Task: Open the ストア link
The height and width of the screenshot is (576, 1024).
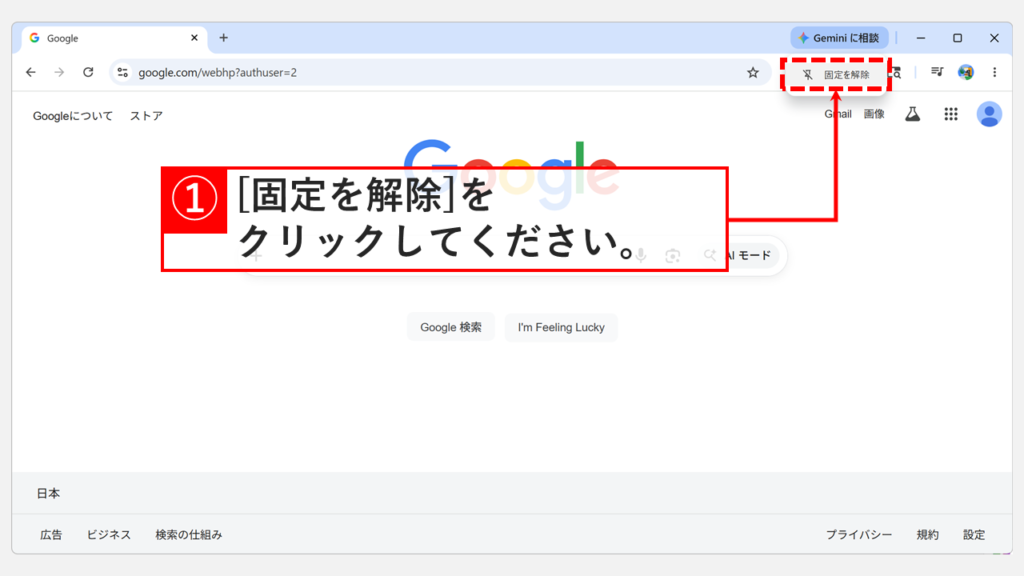Action: pos(146,116)
